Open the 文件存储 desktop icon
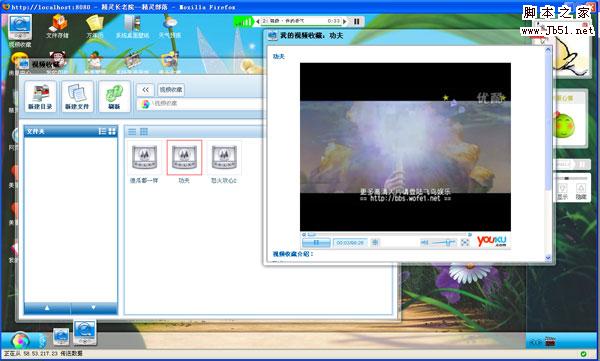This screenshot has width=600, height=361. pos(57,26)
